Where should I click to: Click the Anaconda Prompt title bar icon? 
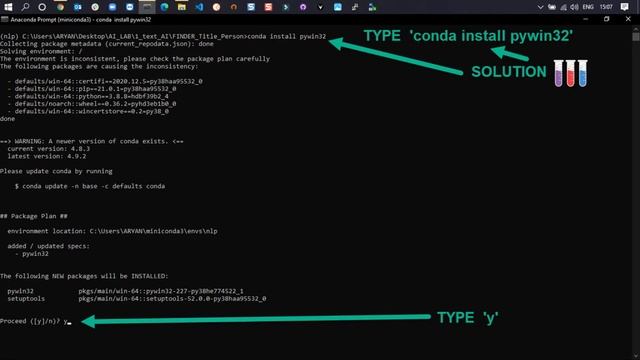pyautogui.click(x=4, y=19)
